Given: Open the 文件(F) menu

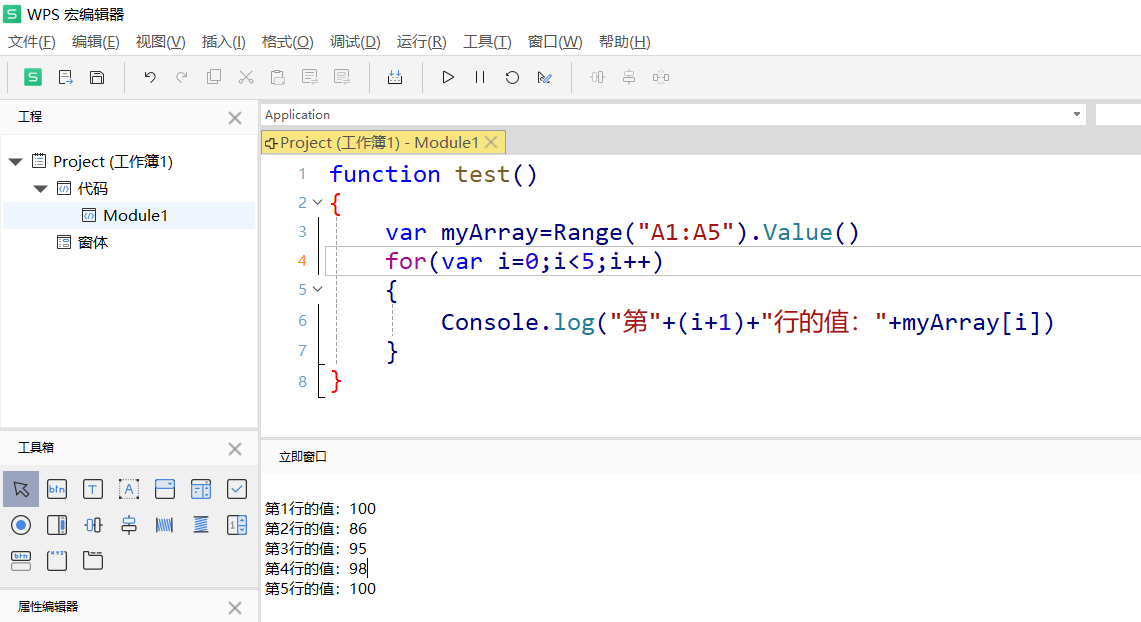Looking at the screenshot, I should pyautogui.click(x=31, y=41).
